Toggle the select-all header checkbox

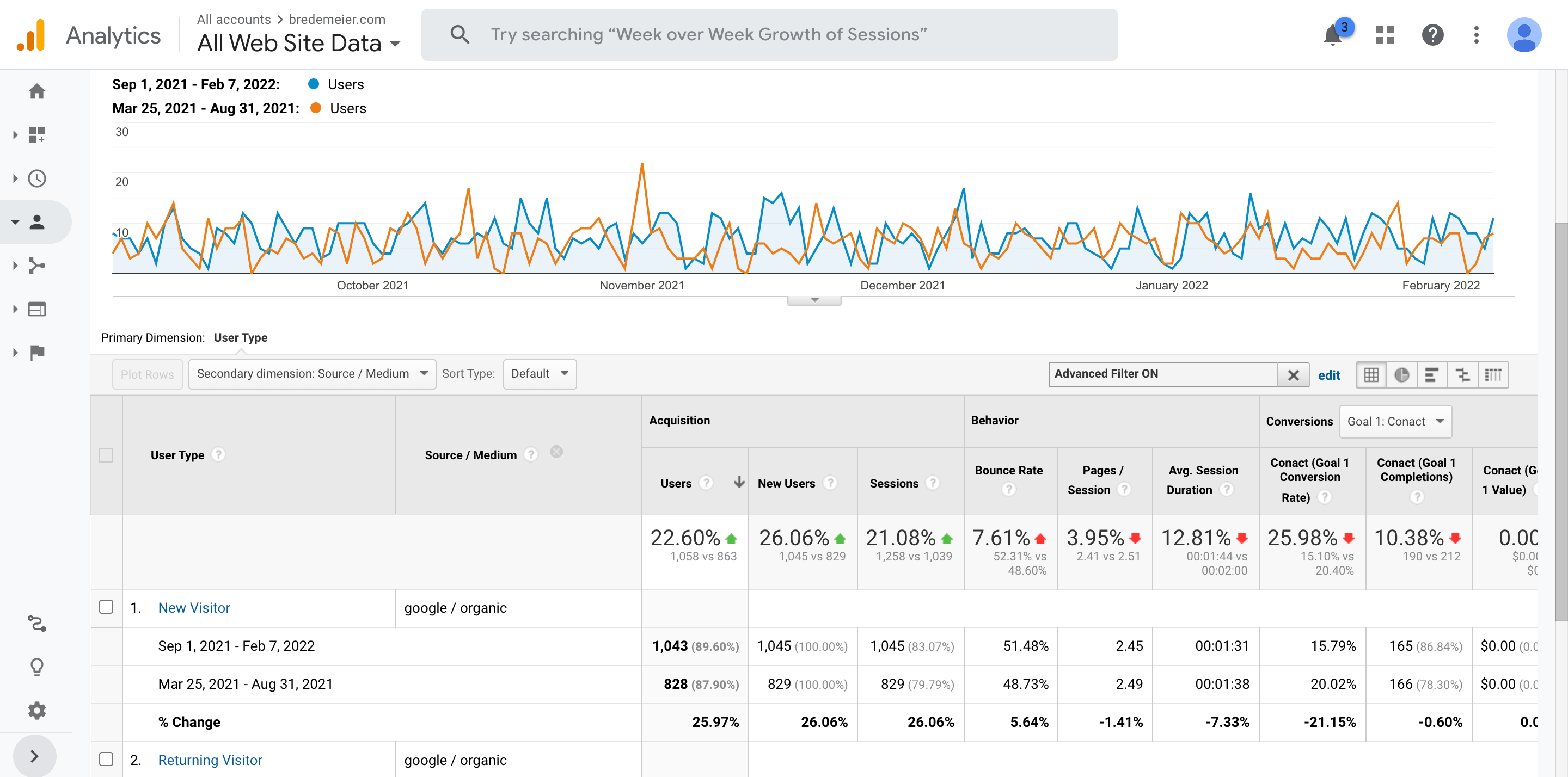pyautogui.click(x=106, y=455)
